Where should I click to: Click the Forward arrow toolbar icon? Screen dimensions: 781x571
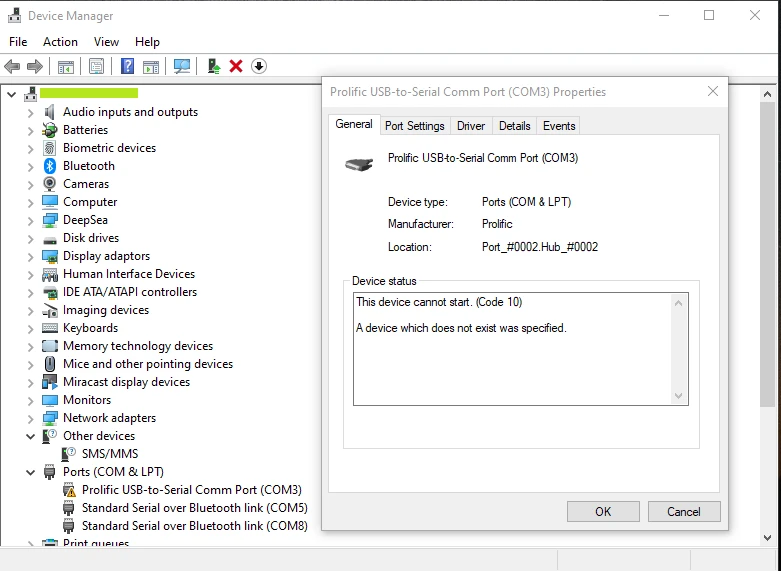click(35, 66)
